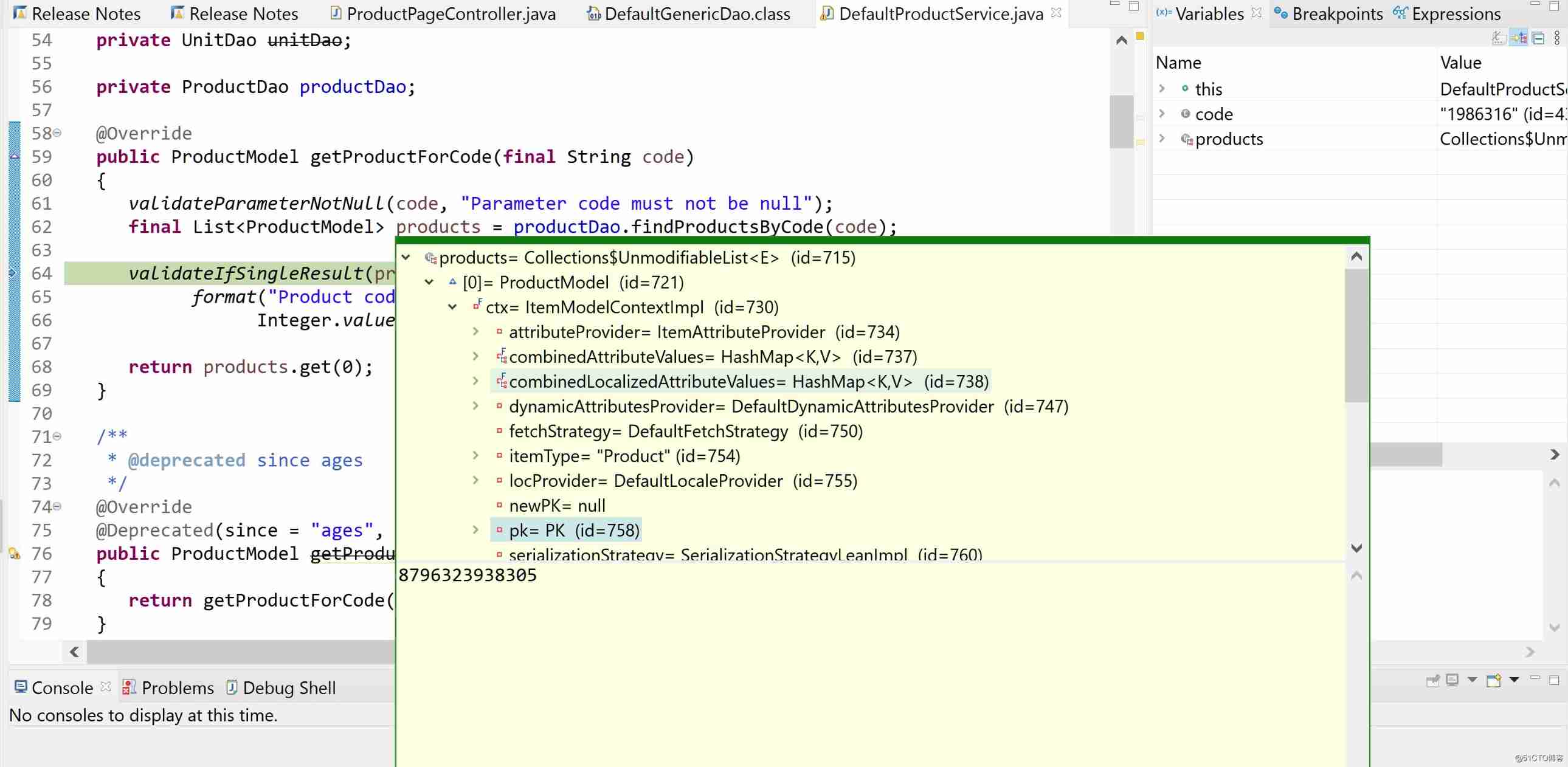Expand the attributeProvider node
Screen dimensions: 1568x767
476,332
